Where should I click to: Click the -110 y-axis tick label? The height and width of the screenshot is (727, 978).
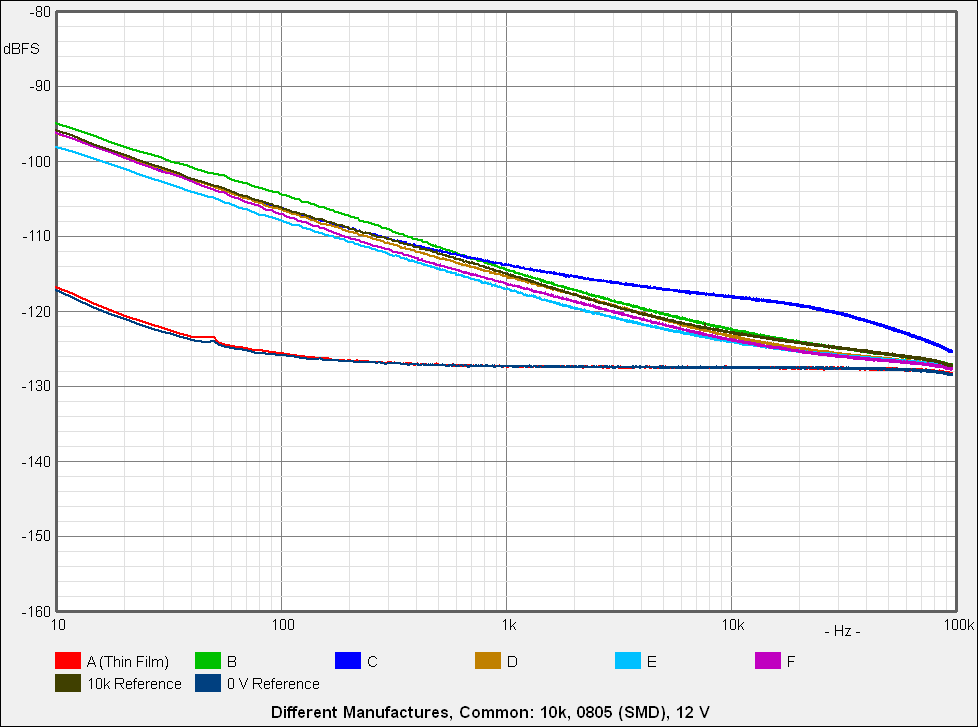click(x=36, y=236)
